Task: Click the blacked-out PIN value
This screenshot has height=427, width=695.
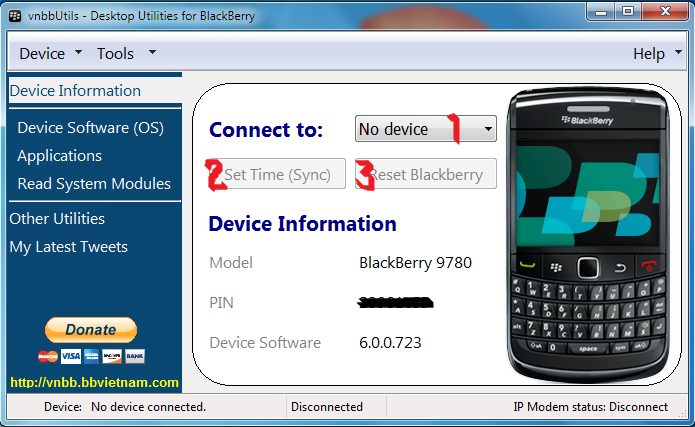Action: (x=395, y=303)
